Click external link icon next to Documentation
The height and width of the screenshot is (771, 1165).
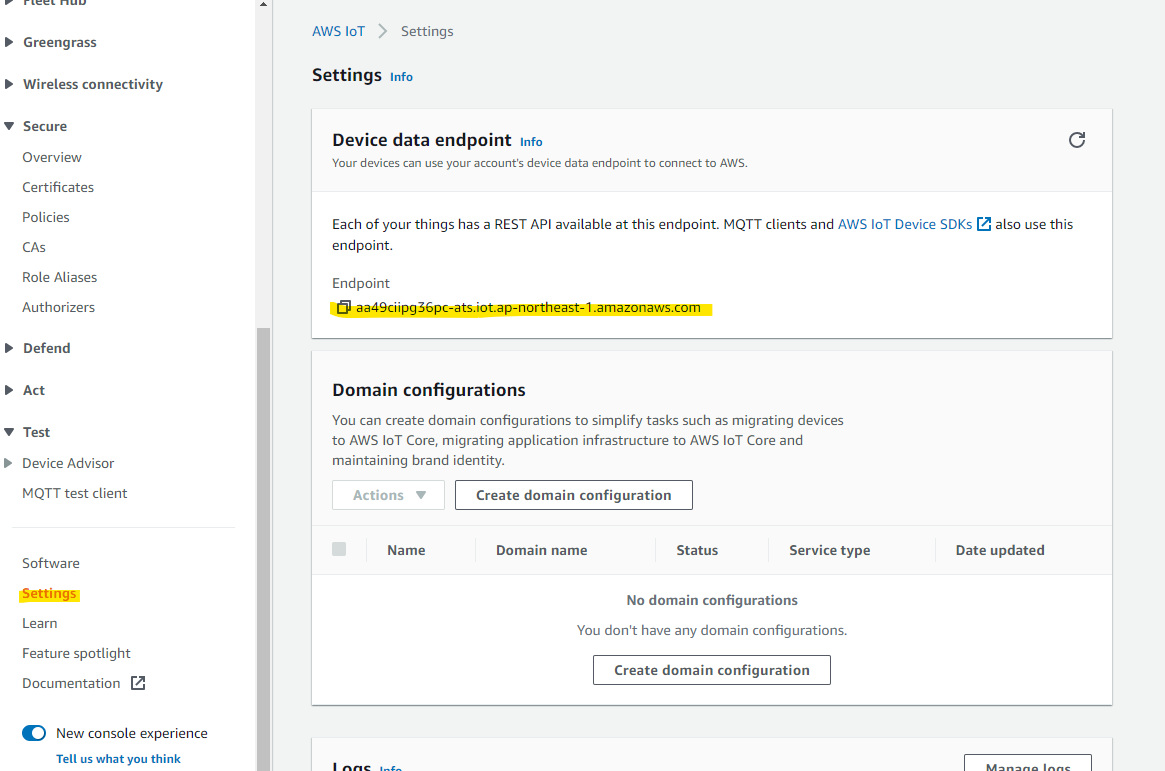138,683
